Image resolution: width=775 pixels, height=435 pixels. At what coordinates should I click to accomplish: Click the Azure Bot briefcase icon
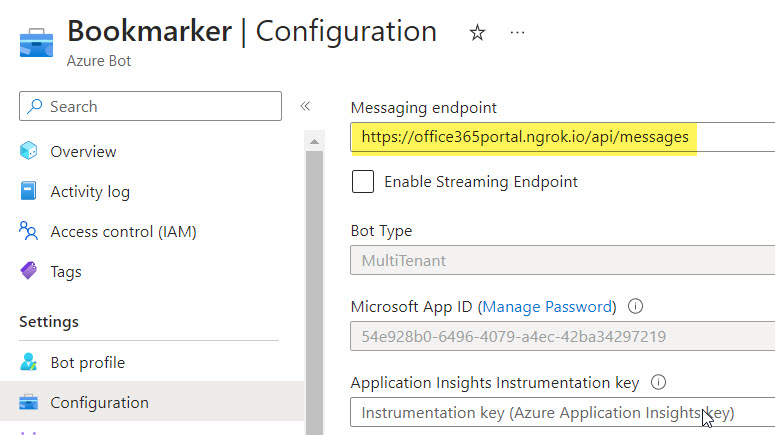(x=36, y=43)
